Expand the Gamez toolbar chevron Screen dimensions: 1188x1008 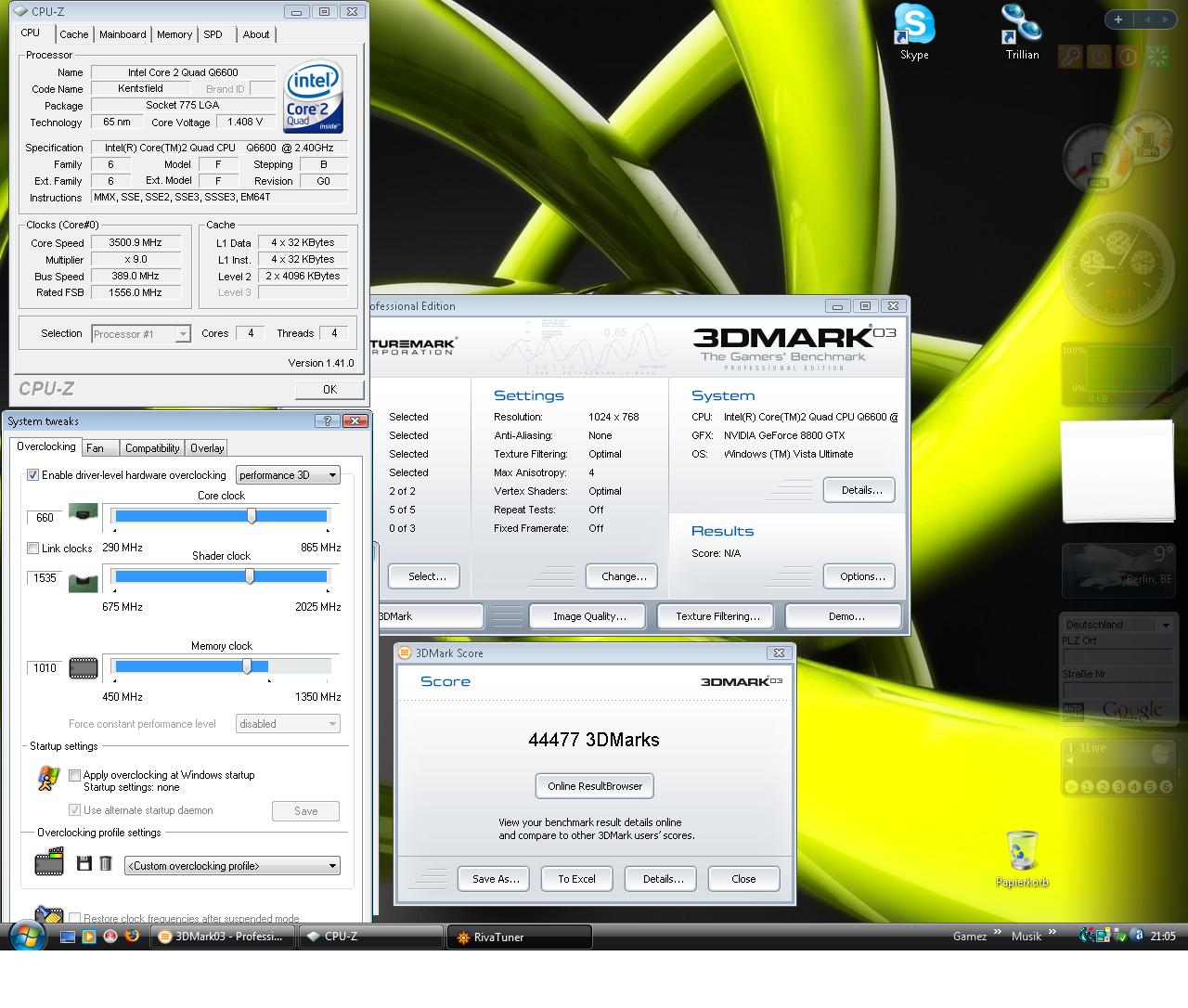point(999,932)
